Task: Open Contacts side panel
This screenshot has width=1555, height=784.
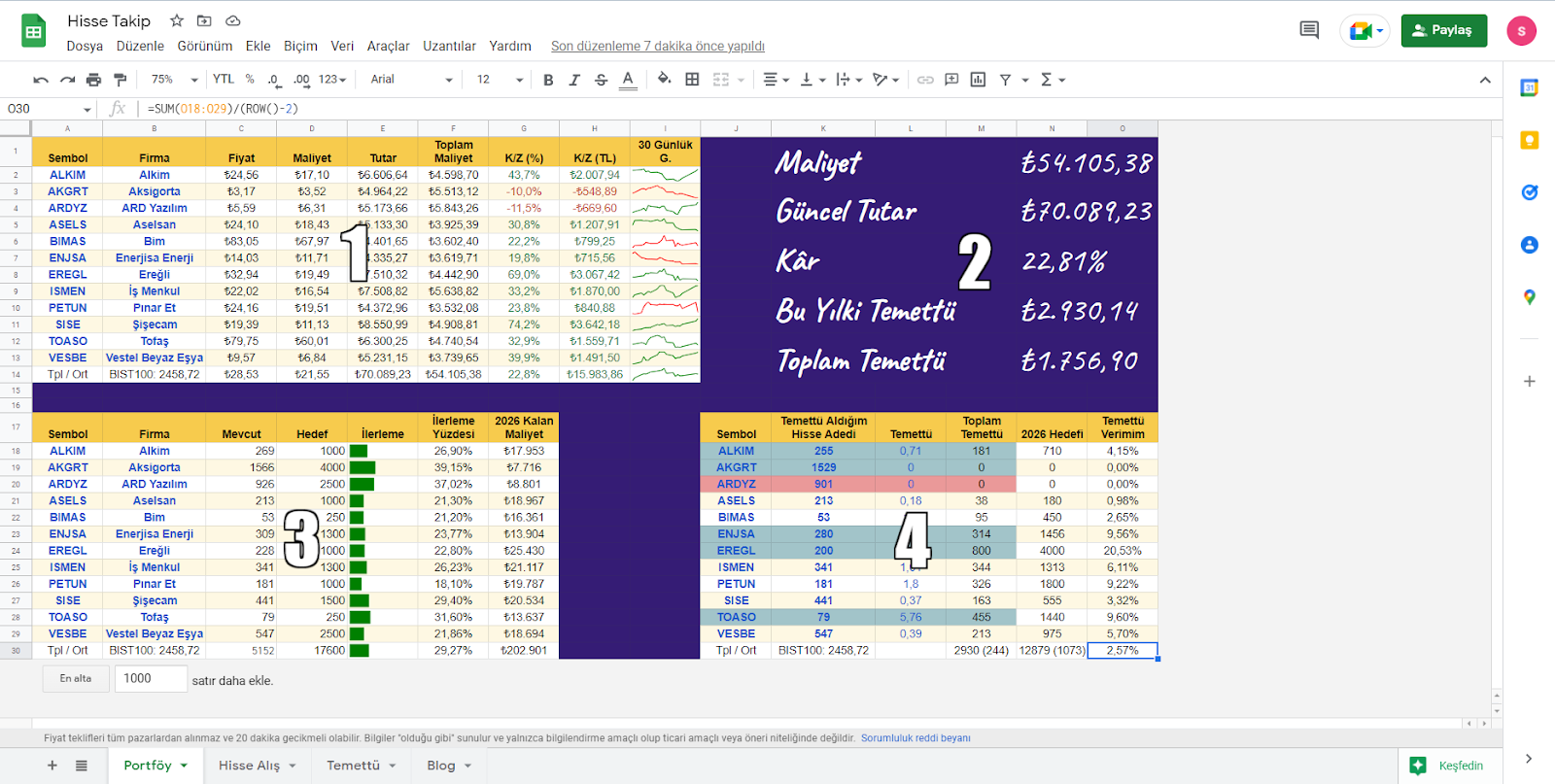Action: pyautogui.click(x=1529, y=245)
